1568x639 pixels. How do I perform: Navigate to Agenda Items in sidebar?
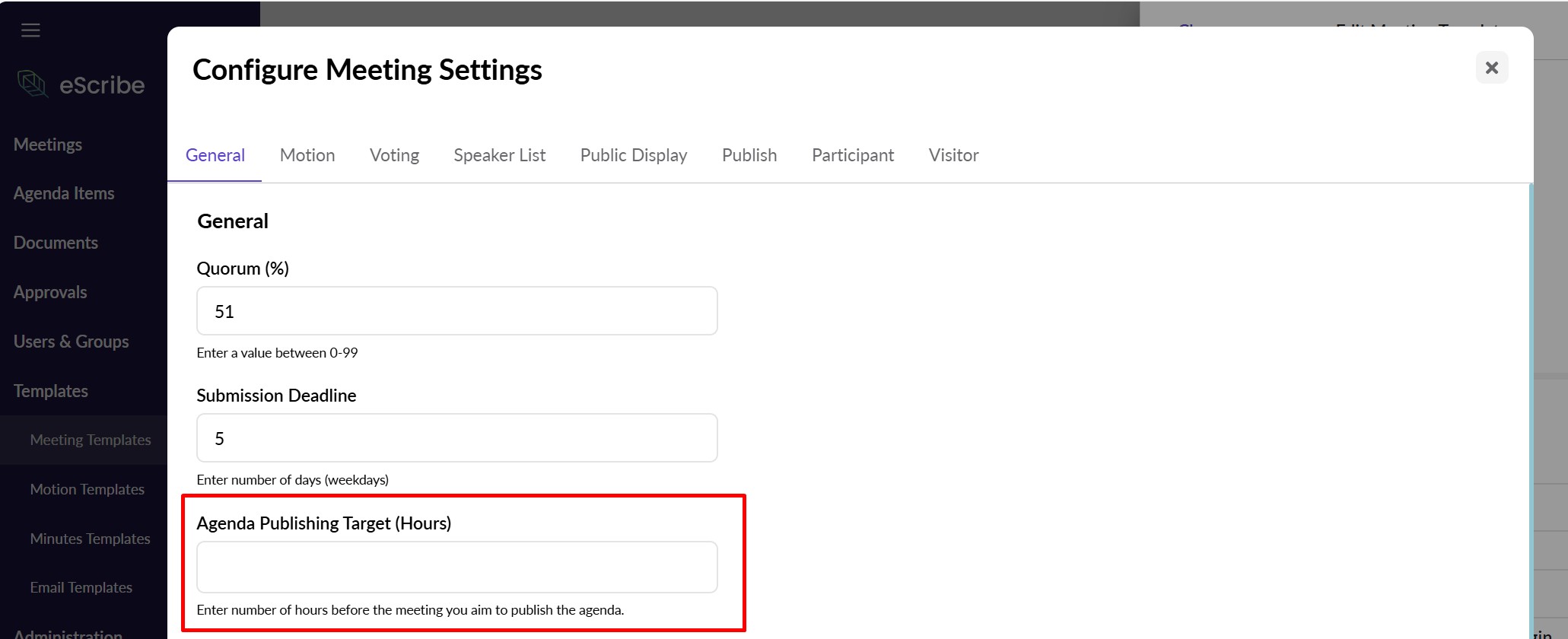point(64,194)
